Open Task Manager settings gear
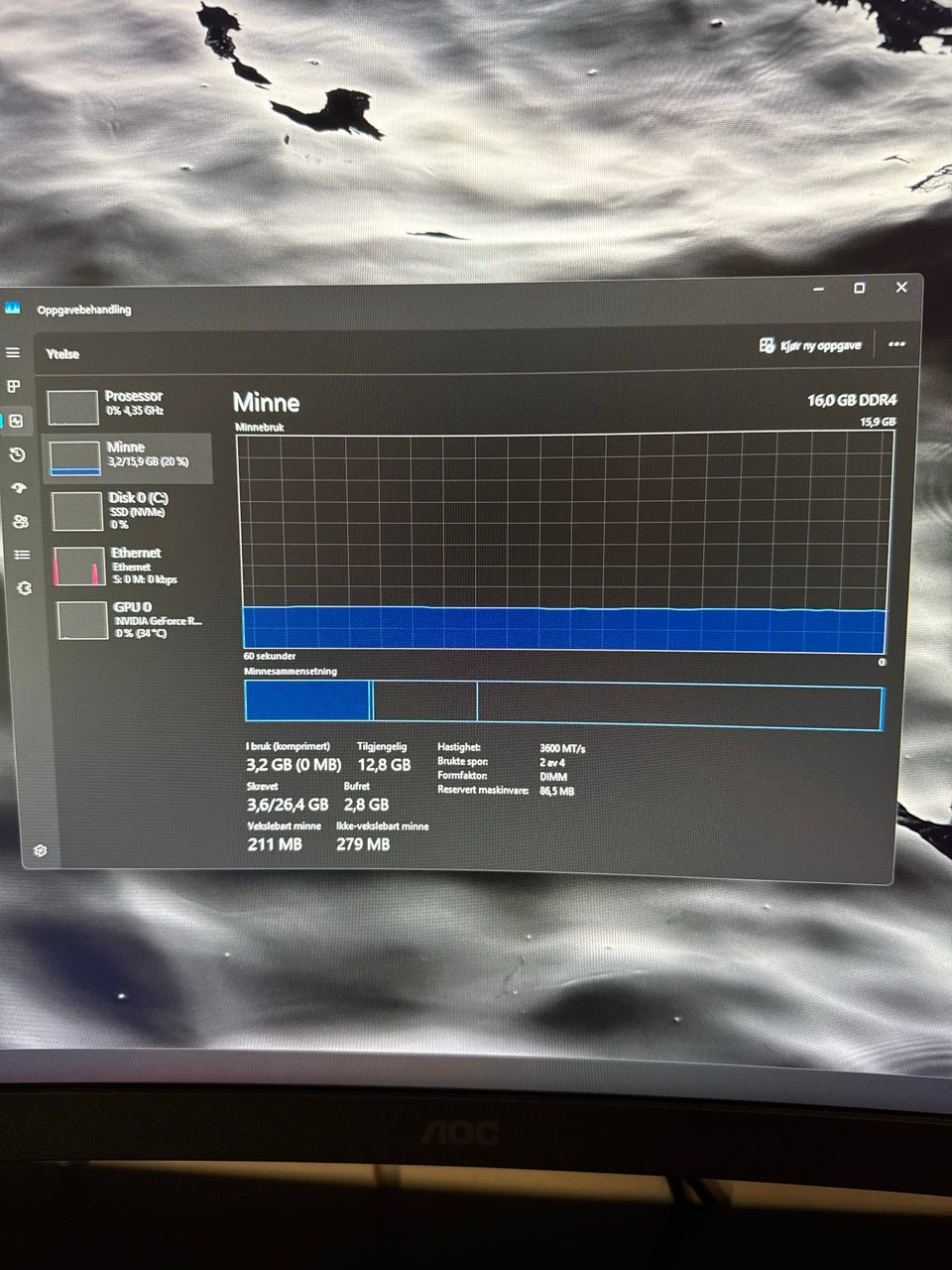The image size is (952, 1270). (x=40, y=850)
